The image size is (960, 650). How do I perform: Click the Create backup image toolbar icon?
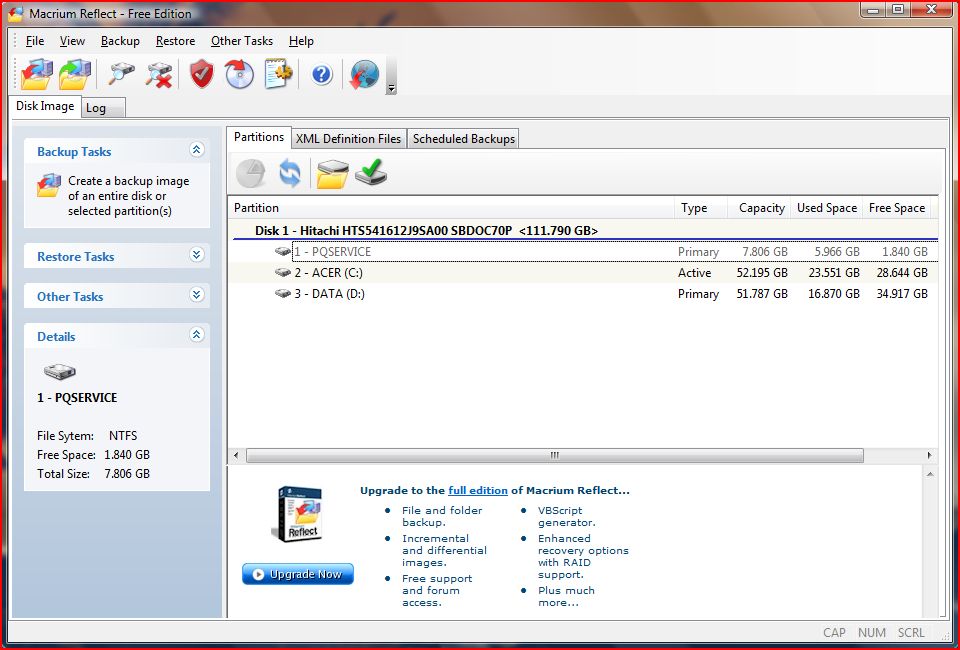[x=37, y=74]
